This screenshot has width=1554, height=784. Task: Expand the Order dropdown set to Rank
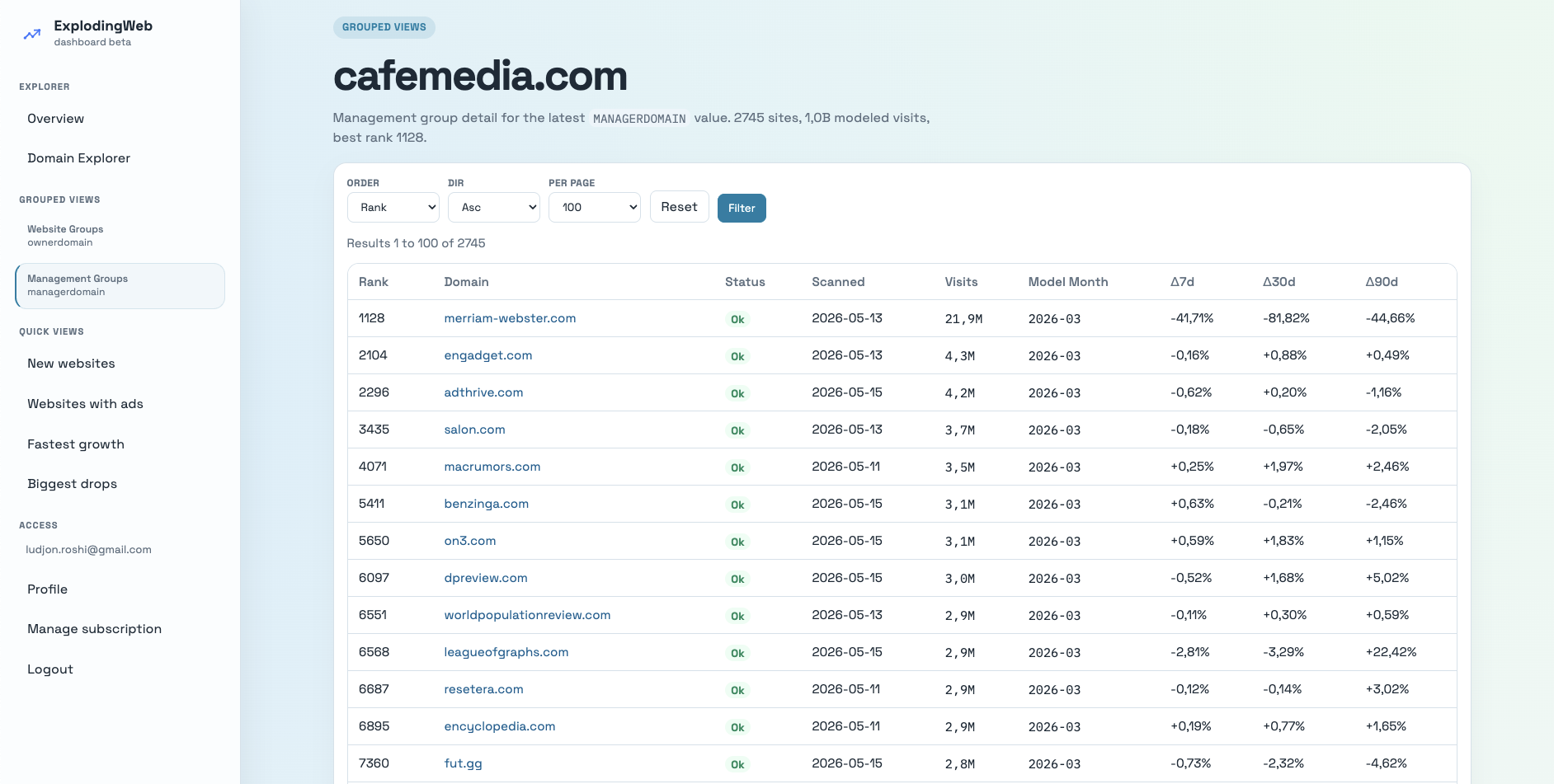[x=393, y=208]
